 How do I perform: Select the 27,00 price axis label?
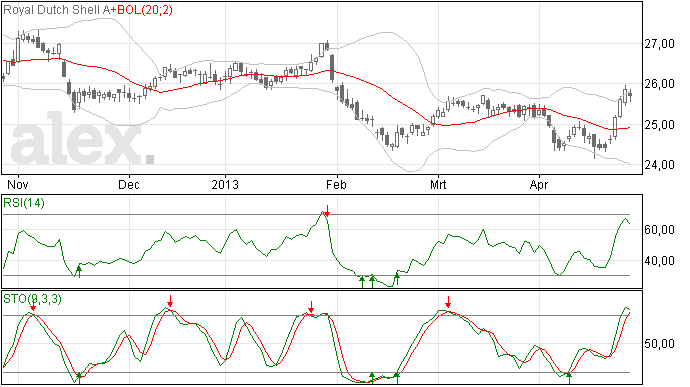[659, 44]
